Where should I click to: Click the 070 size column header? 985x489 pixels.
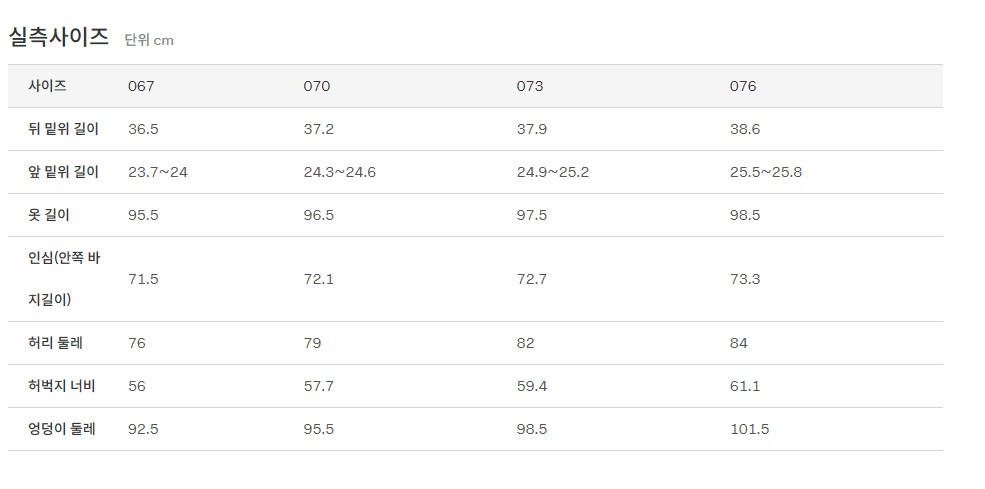tap(316, 86)
